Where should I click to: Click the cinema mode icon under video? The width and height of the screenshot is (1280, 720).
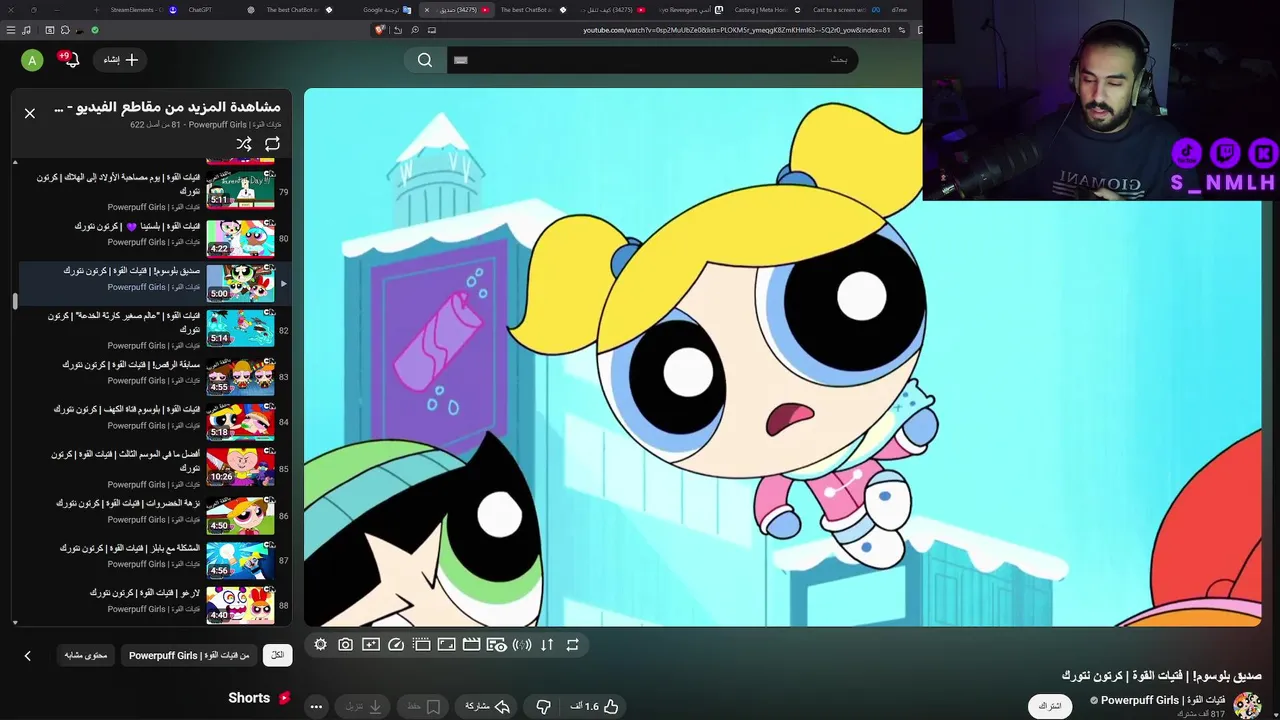pyautogui.click(x=421, y=645)
